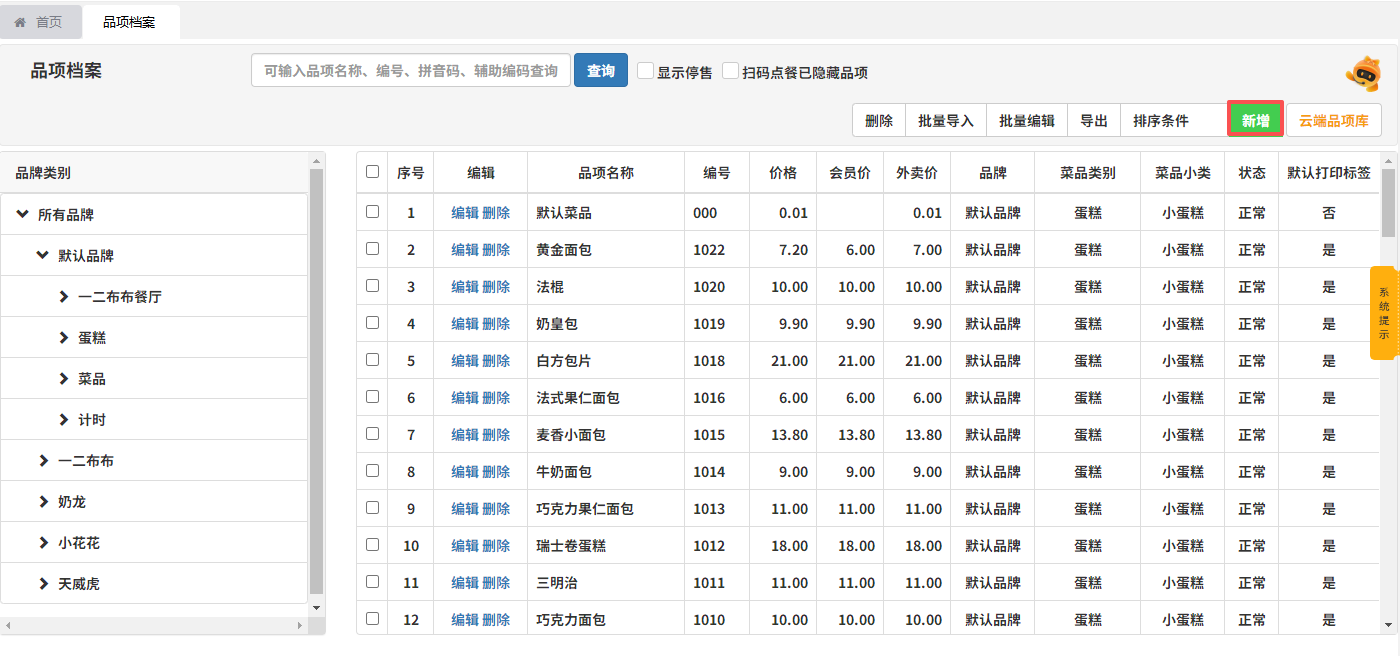Check the row checkbox for 黄金面包
This screenshot has height=656, width=1400.
(x=373, y=249)
